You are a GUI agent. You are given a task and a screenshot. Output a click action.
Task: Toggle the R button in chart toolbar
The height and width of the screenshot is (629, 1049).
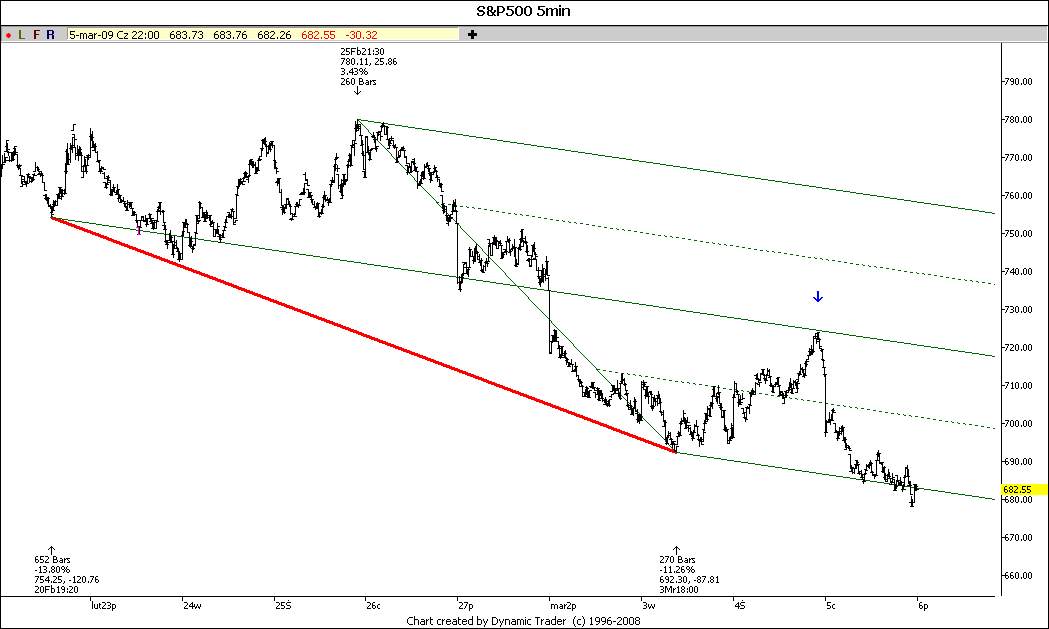pyautogui.click(x=51, y=35)
